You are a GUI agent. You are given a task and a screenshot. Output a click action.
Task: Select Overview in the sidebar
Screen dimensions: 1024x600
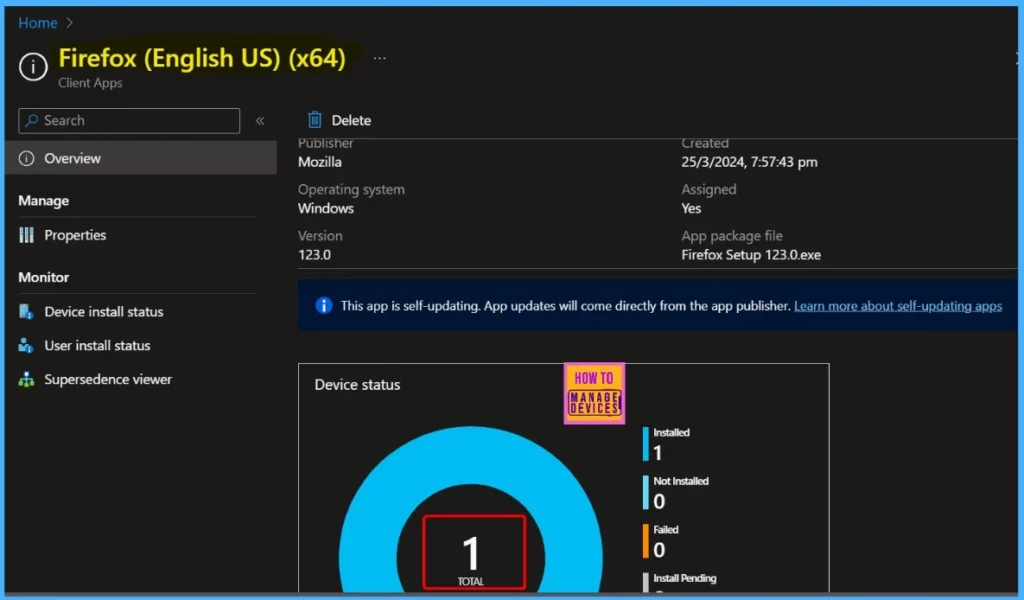pos(141,158)
